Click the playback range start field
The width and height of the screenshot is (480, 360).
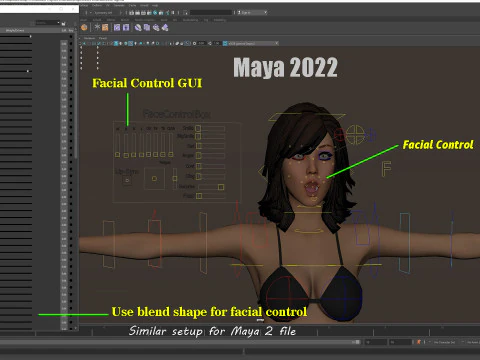click(375, 342)
